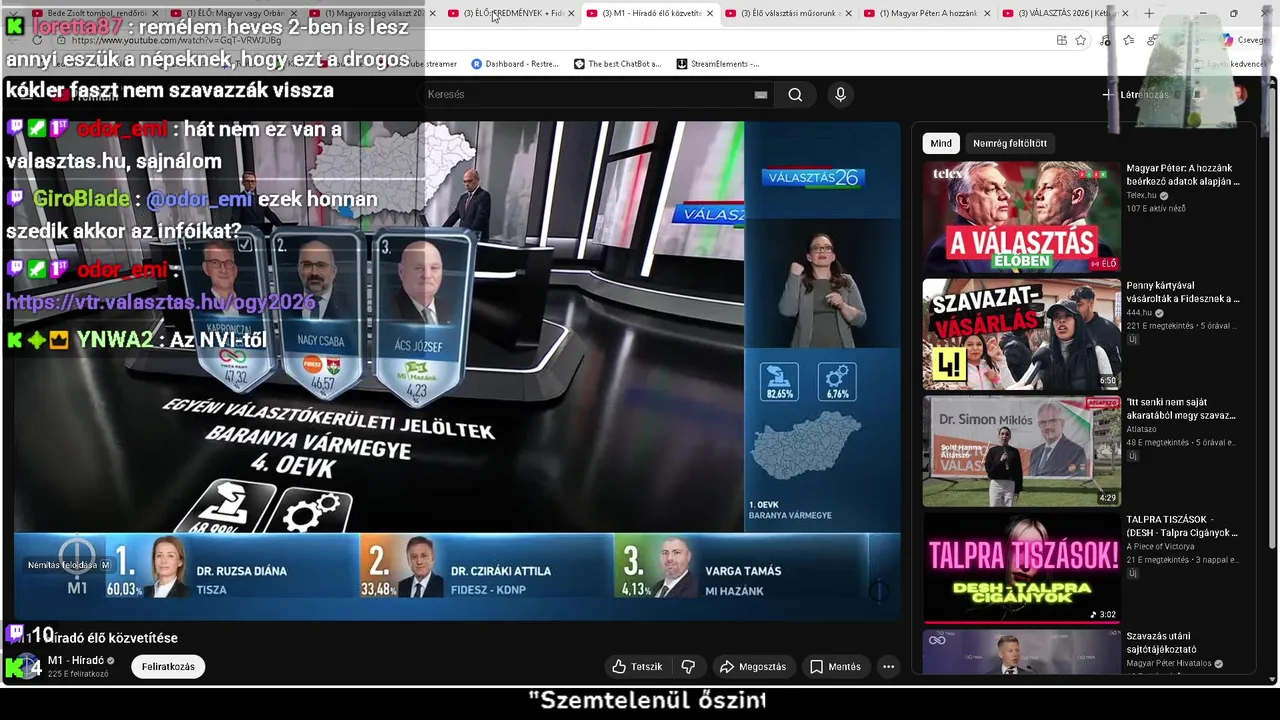Click the vtr.valasztas.hu/ogy2026 chat link
This screenshot has width=1280, height=720.
click(x=161, y=302)
